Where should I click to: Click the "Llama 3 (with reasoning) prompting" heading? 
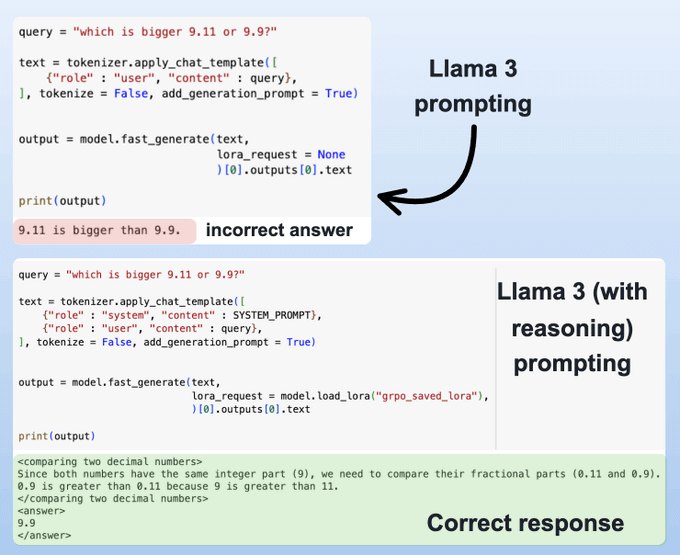(572, 326)
